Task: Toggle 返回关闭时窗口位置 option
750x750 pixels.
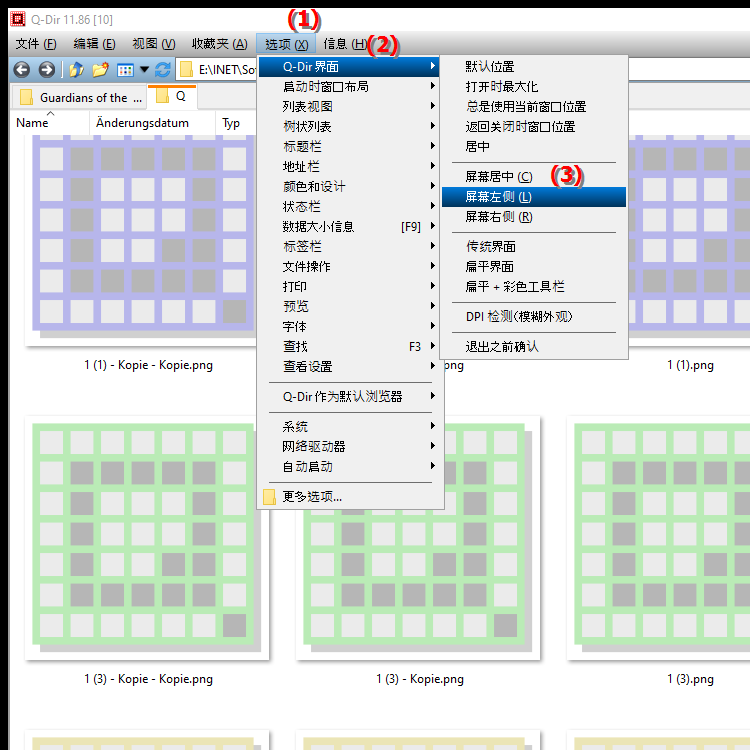Action: (534, 127)
